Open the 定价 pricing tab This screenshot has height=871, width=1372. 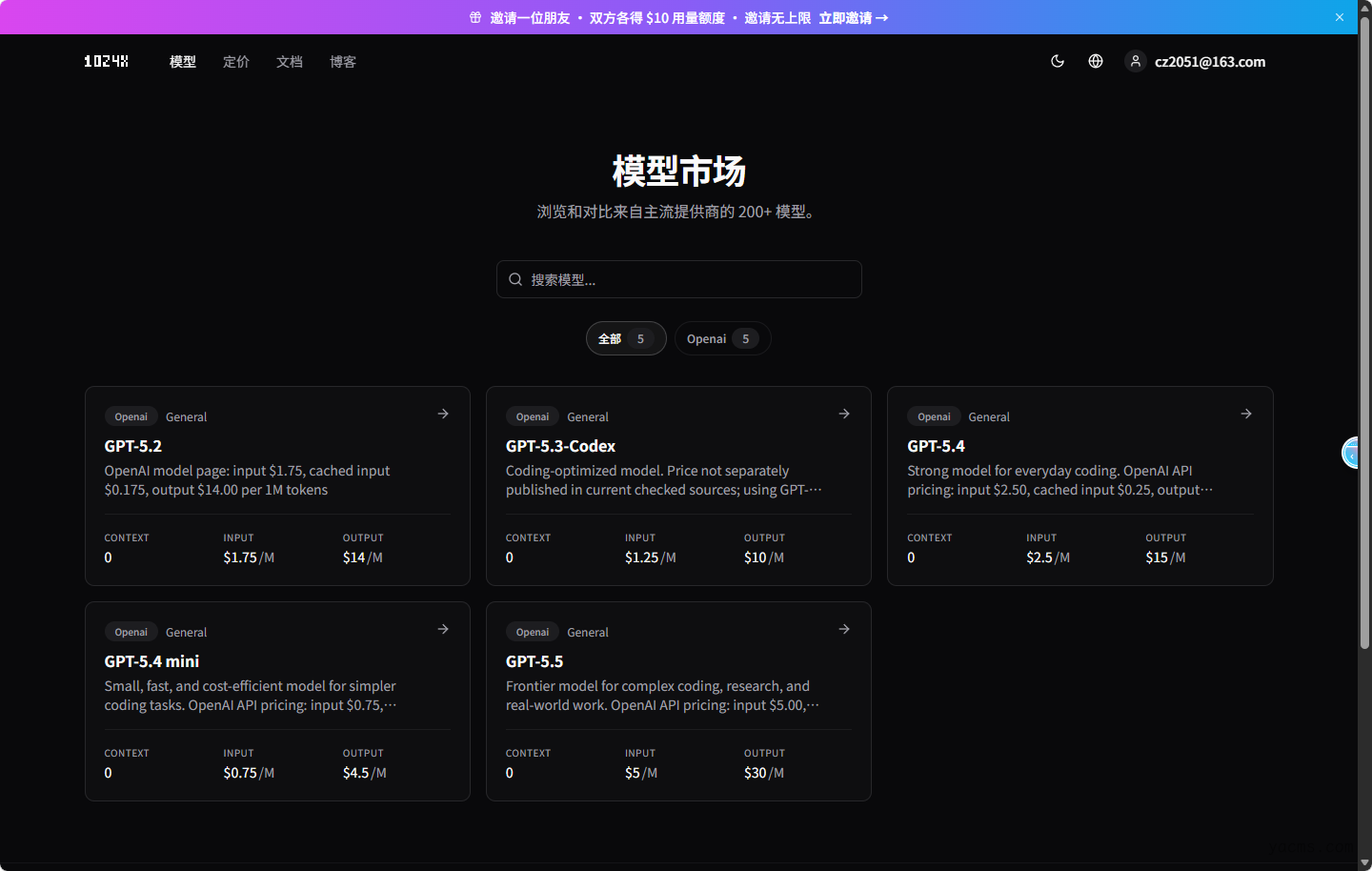click(236, 62)
